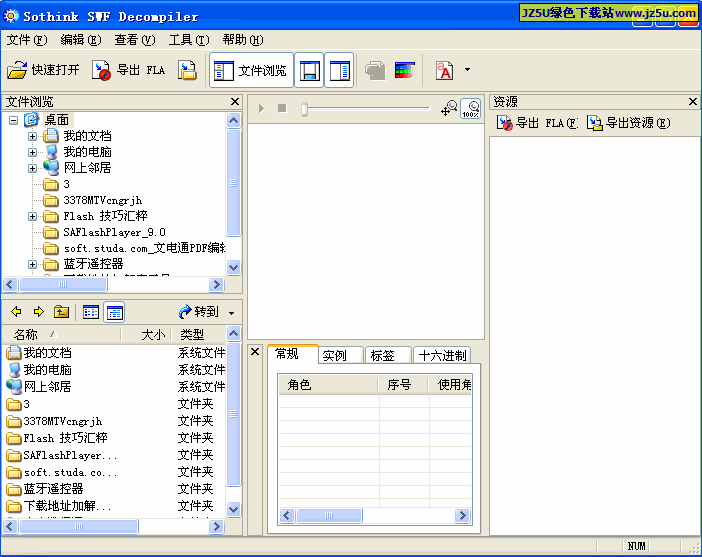
Task: Expand 网上邻居 in the tree
Action: tap(32, 168)
